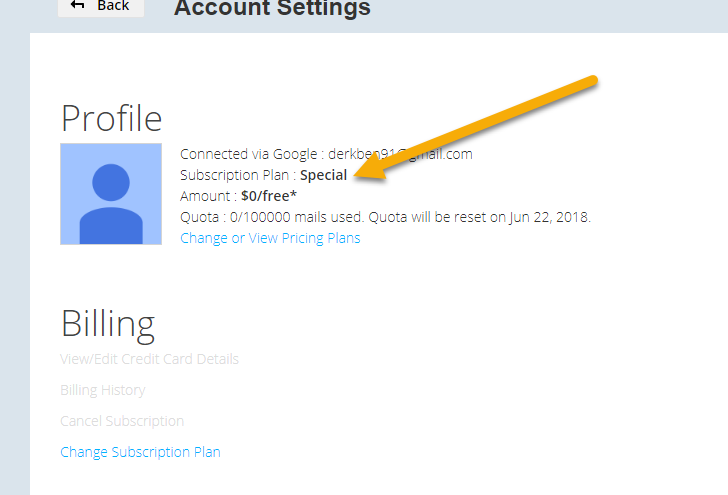728x495 pixels.
Task: Select Cancel Subscription
Action: tap(122, 421)
